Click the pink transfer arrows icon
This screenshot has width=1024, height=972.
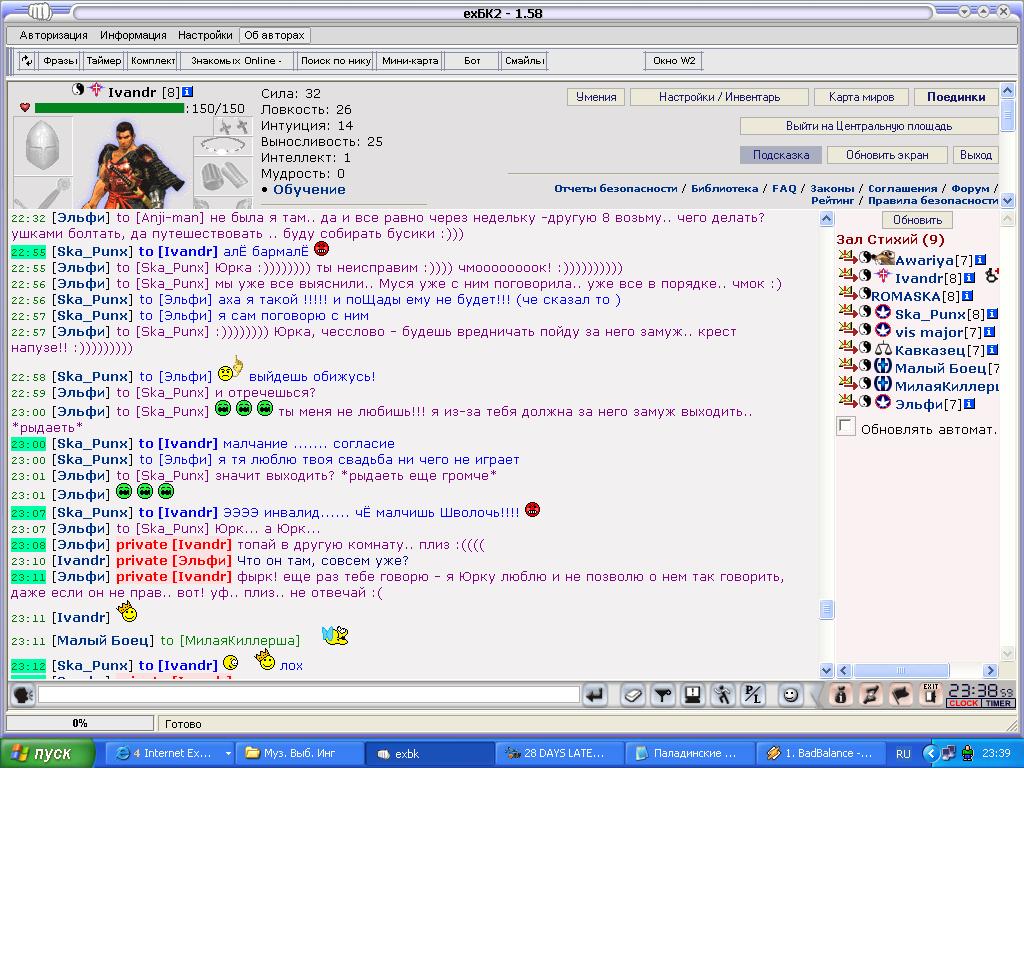[871, 695]
